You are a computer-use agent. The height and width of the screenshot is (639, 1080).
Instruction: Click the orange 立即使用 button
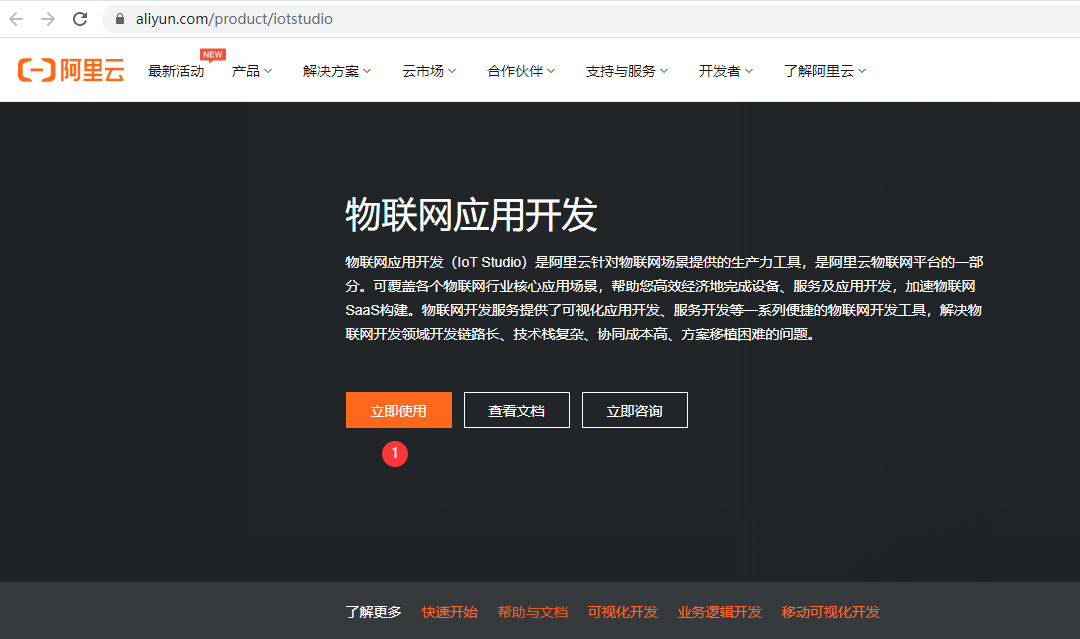tap(399, 410)
